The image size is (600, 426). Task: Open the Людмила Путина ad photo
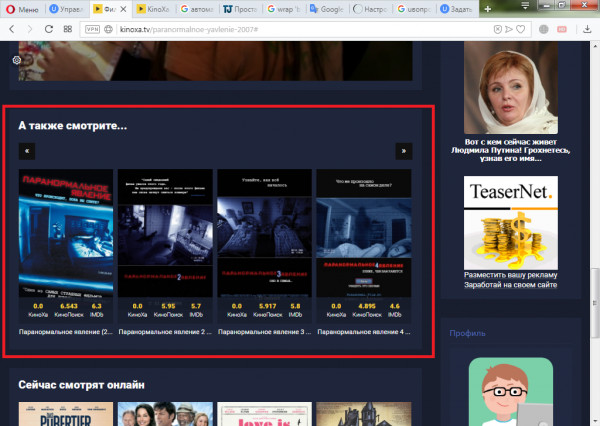(x=511, y=88)
